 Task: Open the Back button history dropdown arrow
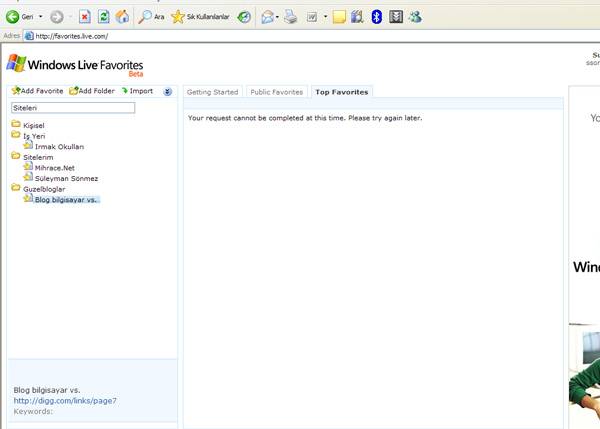[x=40, y=17]
